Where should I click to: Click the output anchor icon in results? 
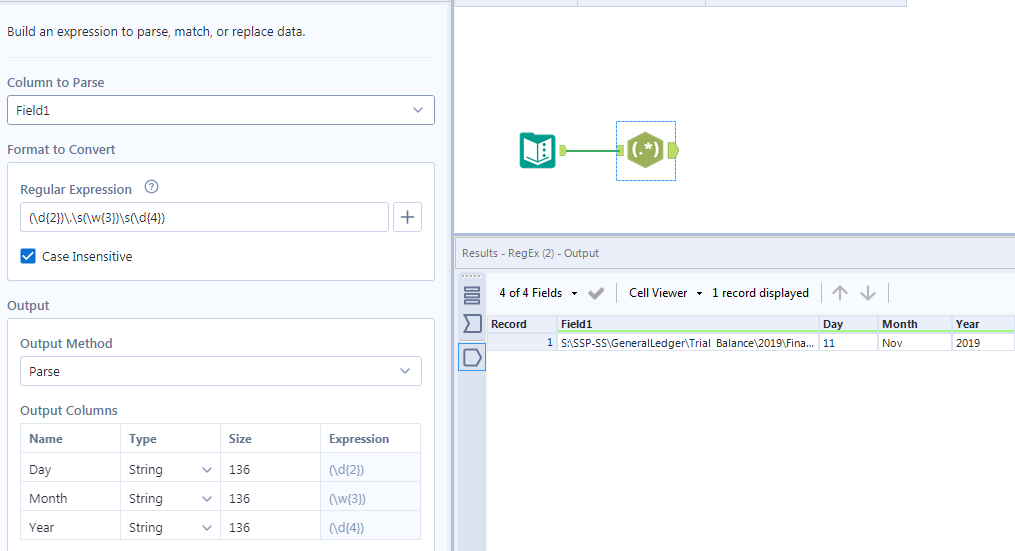coord(472,357)
